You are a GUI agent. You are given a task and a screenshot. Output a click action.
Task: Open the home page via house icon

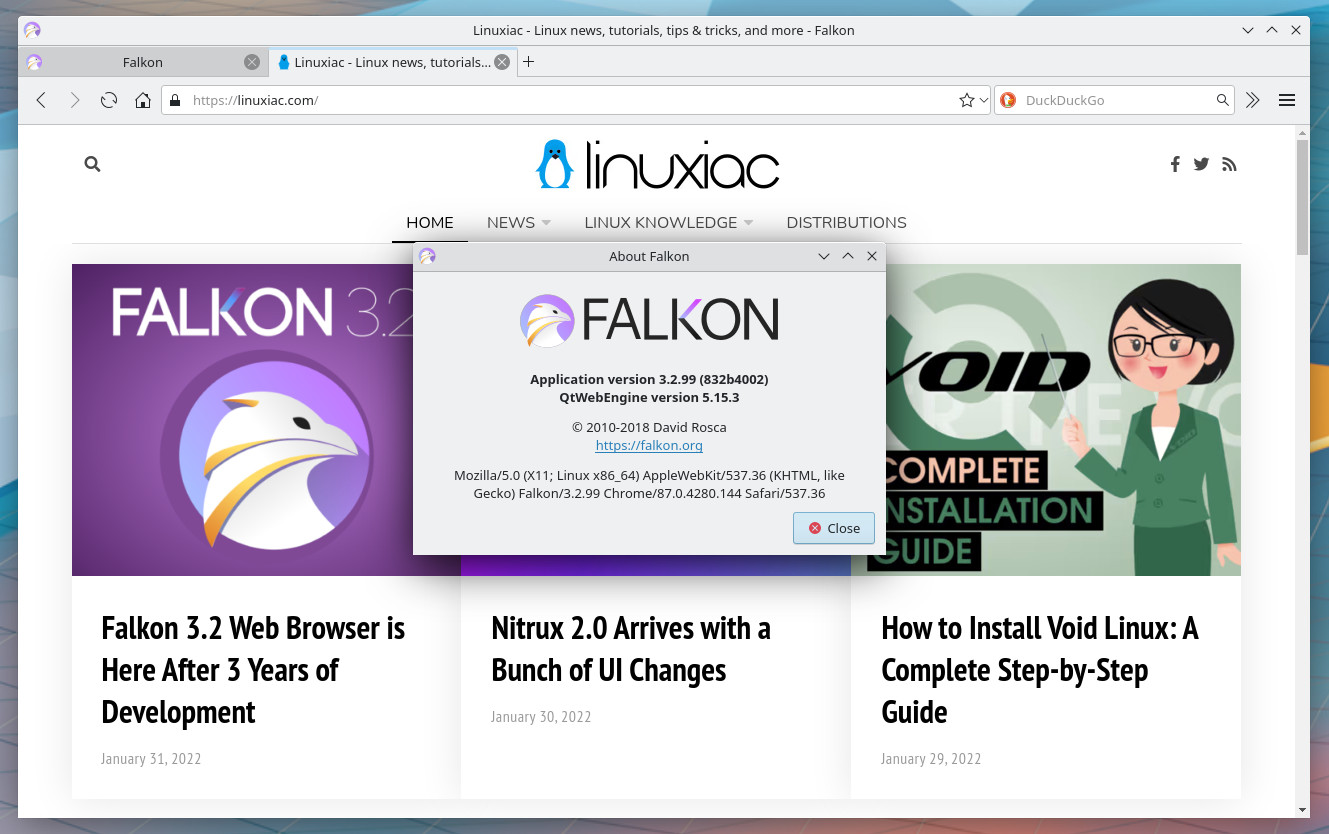click(x=143, y=100)
